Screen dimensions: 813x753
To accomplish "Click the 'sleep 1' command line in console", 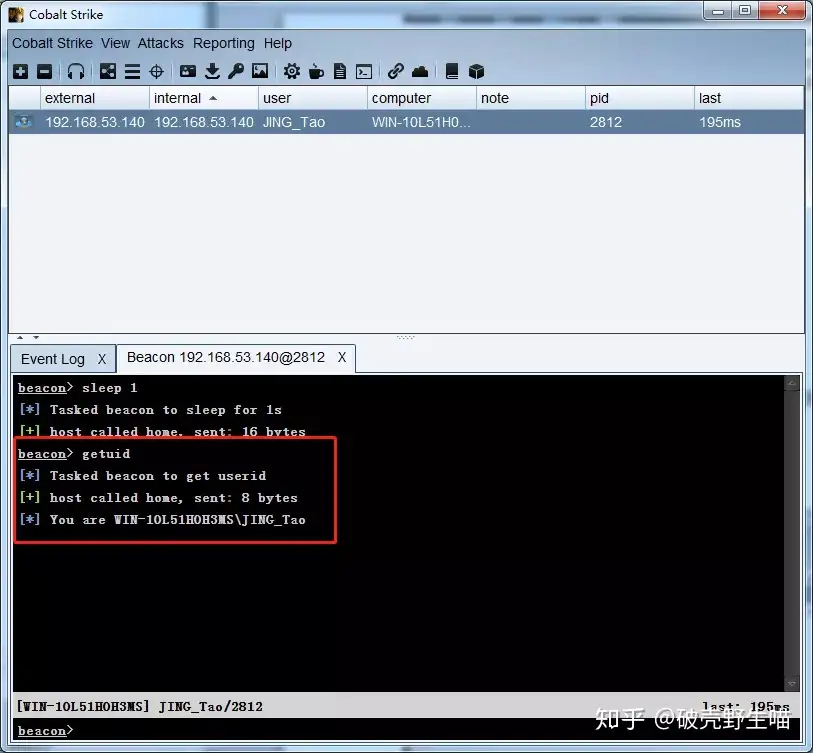I will tap(78, 388).
